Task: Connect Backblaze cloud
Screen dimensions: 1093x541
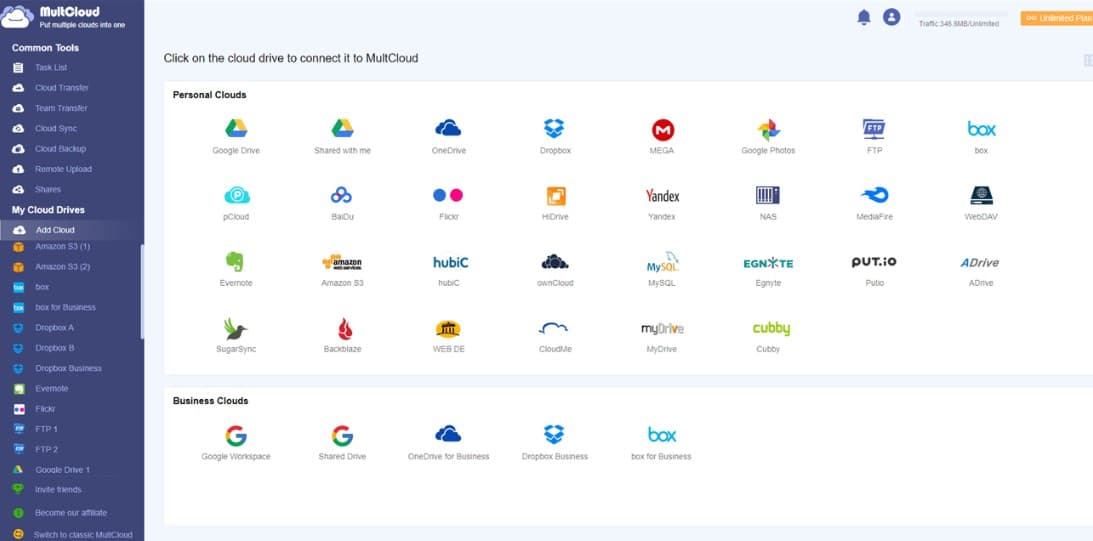Action: tap(343, 335)
